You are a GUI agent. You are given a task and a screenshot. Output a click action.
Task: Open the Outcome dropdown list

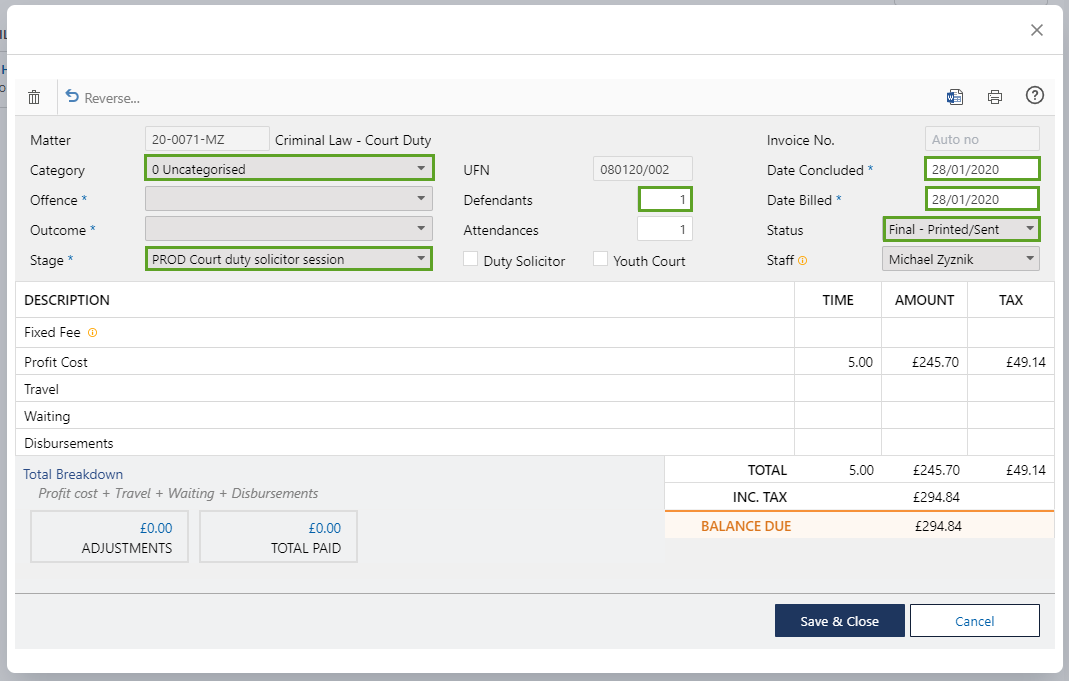289,229
